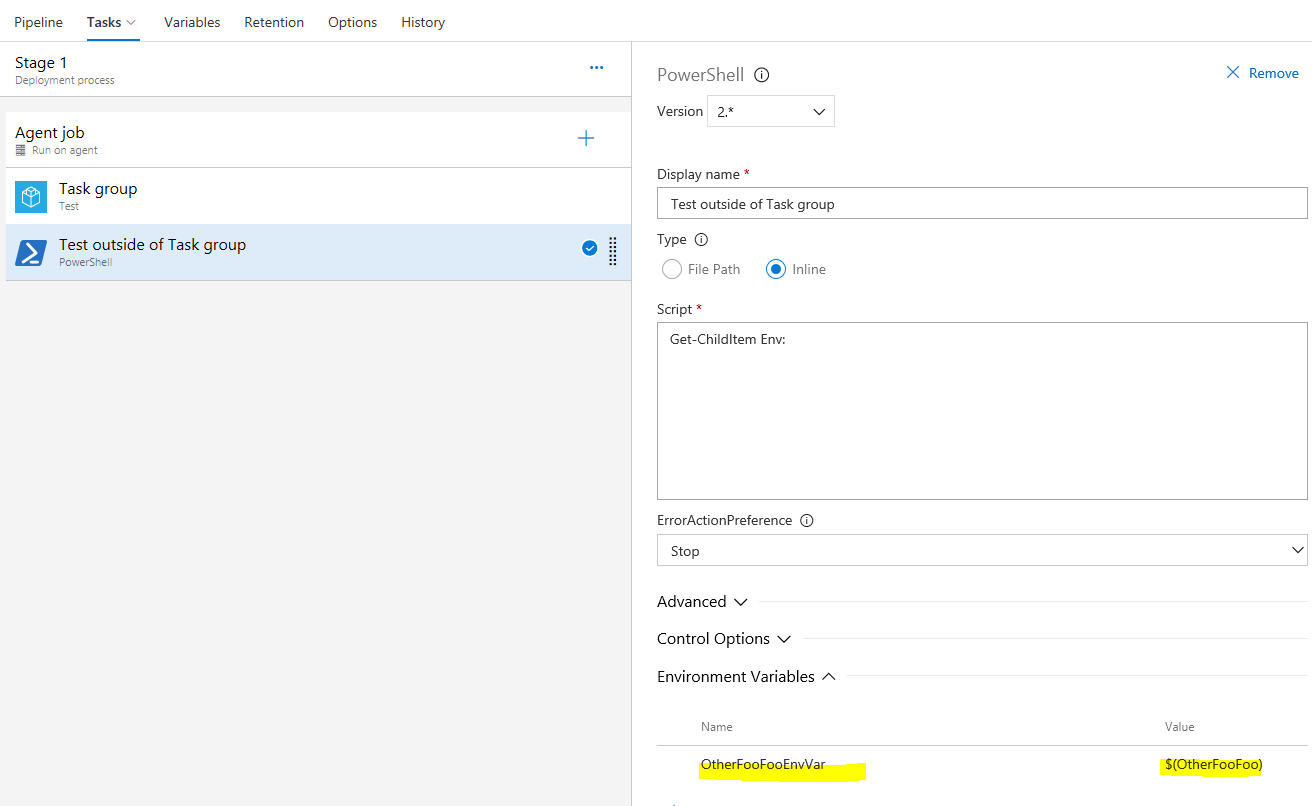Click the Task group cube icon
The height and width of the screenshot is (806, 1312).
tap(31, 197)
